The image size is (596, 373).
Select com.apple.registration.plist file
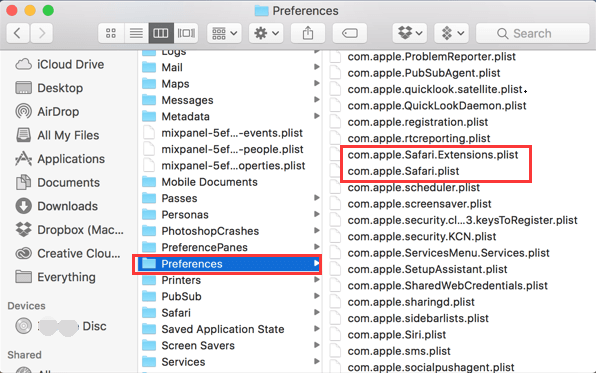coord(418,122)
